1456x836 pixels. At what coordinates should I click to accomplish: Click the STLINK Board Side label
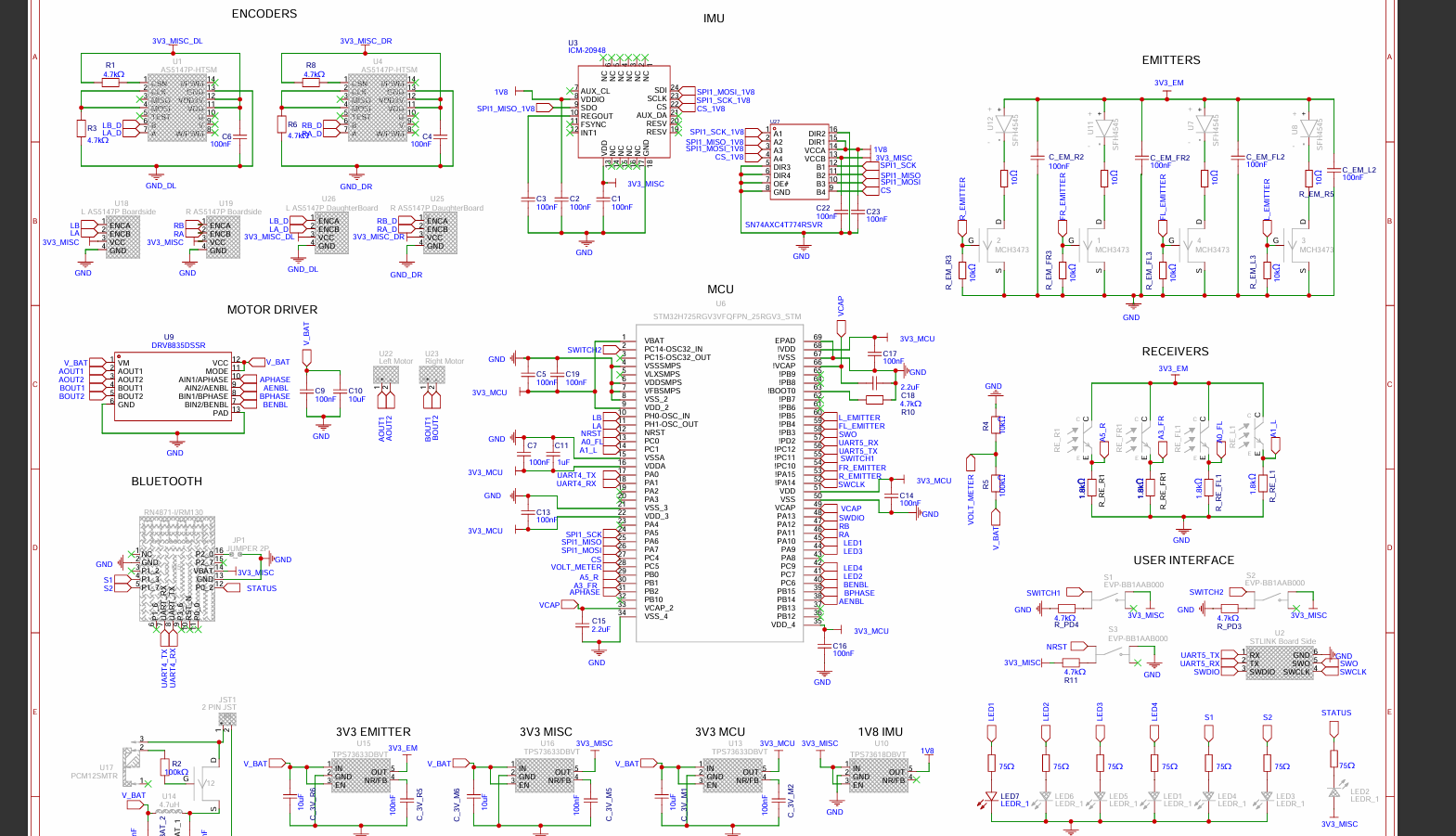point(1282,641)
